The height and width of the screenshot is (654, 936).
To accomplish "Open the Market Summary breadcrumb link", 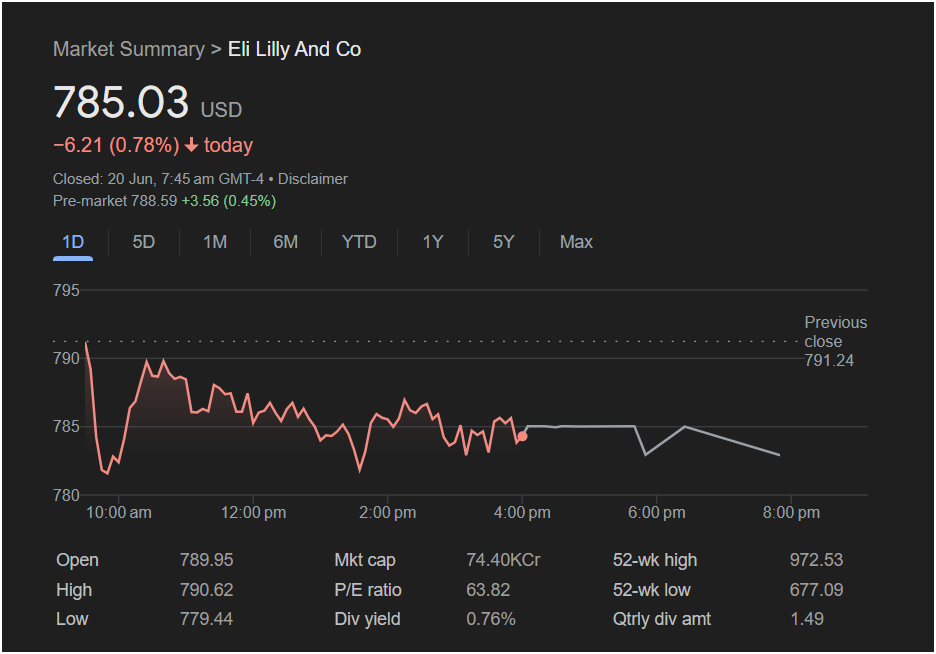I will click(x=128, y=49).
